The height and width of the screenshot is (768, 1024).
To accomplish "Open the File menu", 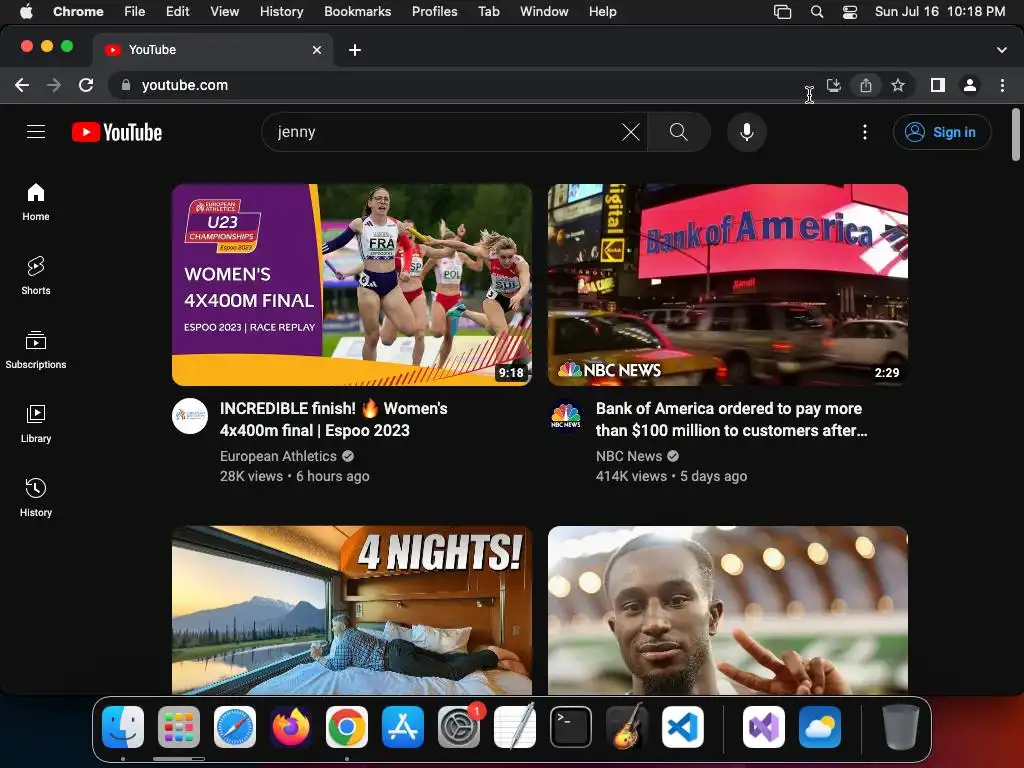I will 135,11.
